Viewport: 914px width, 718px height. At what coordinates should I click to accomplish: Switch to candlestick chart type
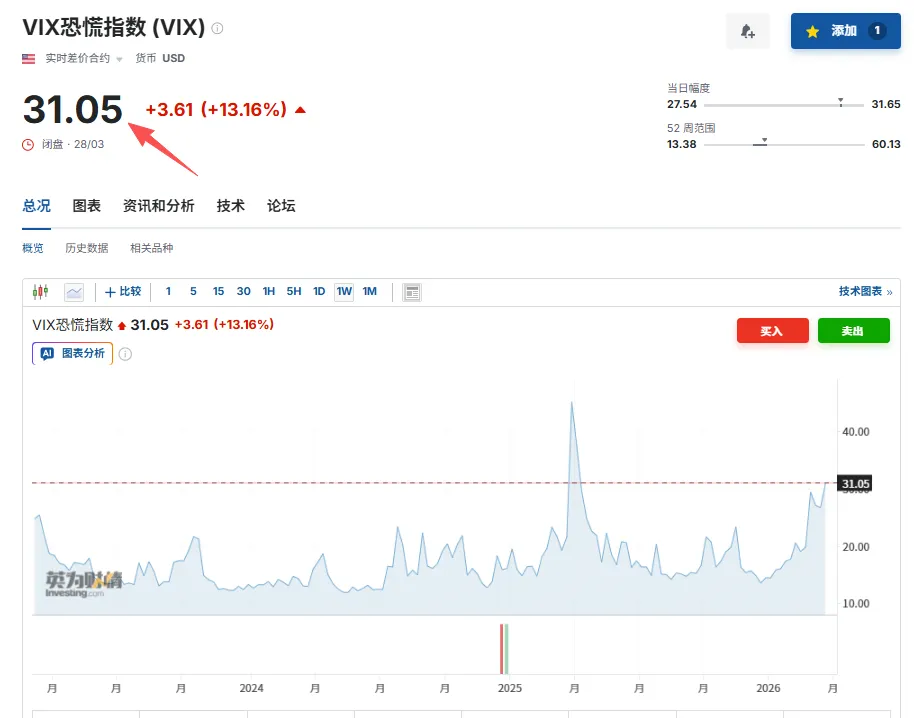coord(40,291)
